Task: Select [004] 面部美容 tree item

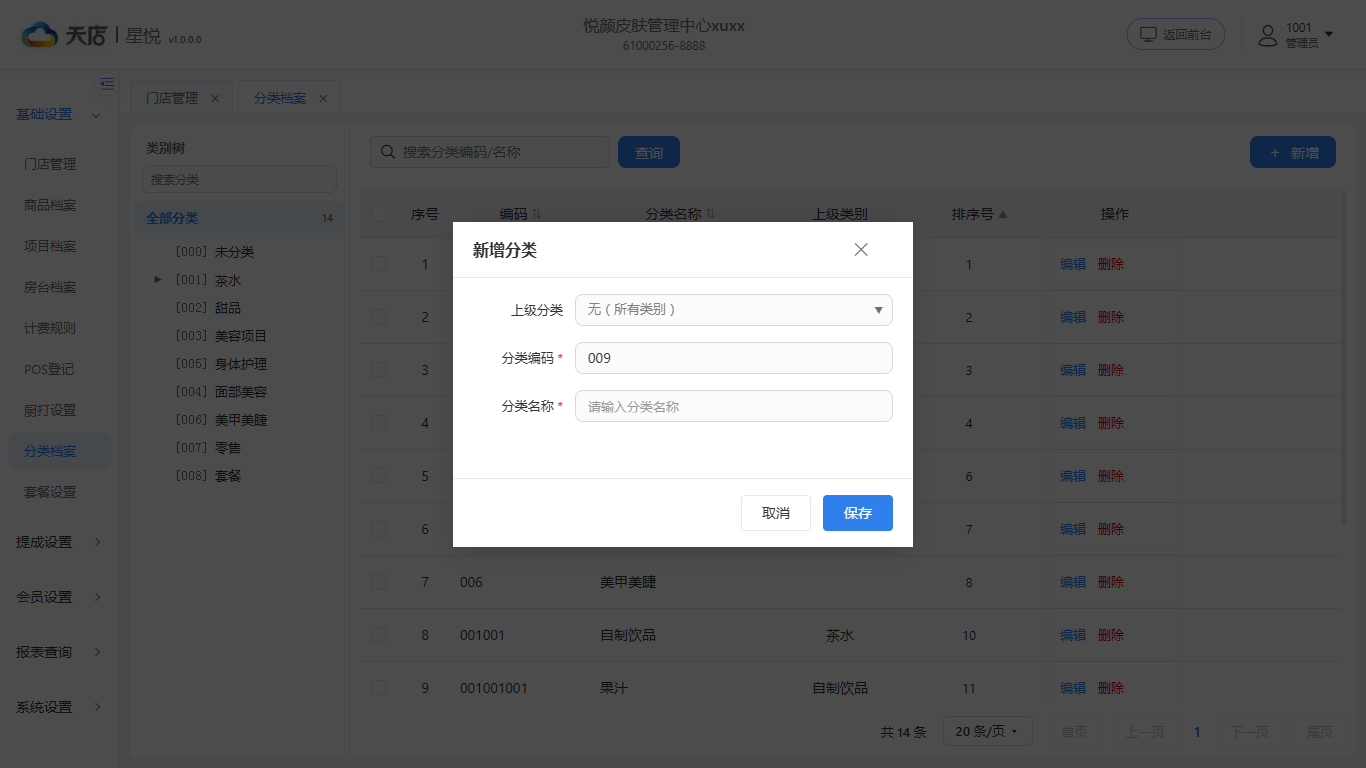Action: [221, 392]
